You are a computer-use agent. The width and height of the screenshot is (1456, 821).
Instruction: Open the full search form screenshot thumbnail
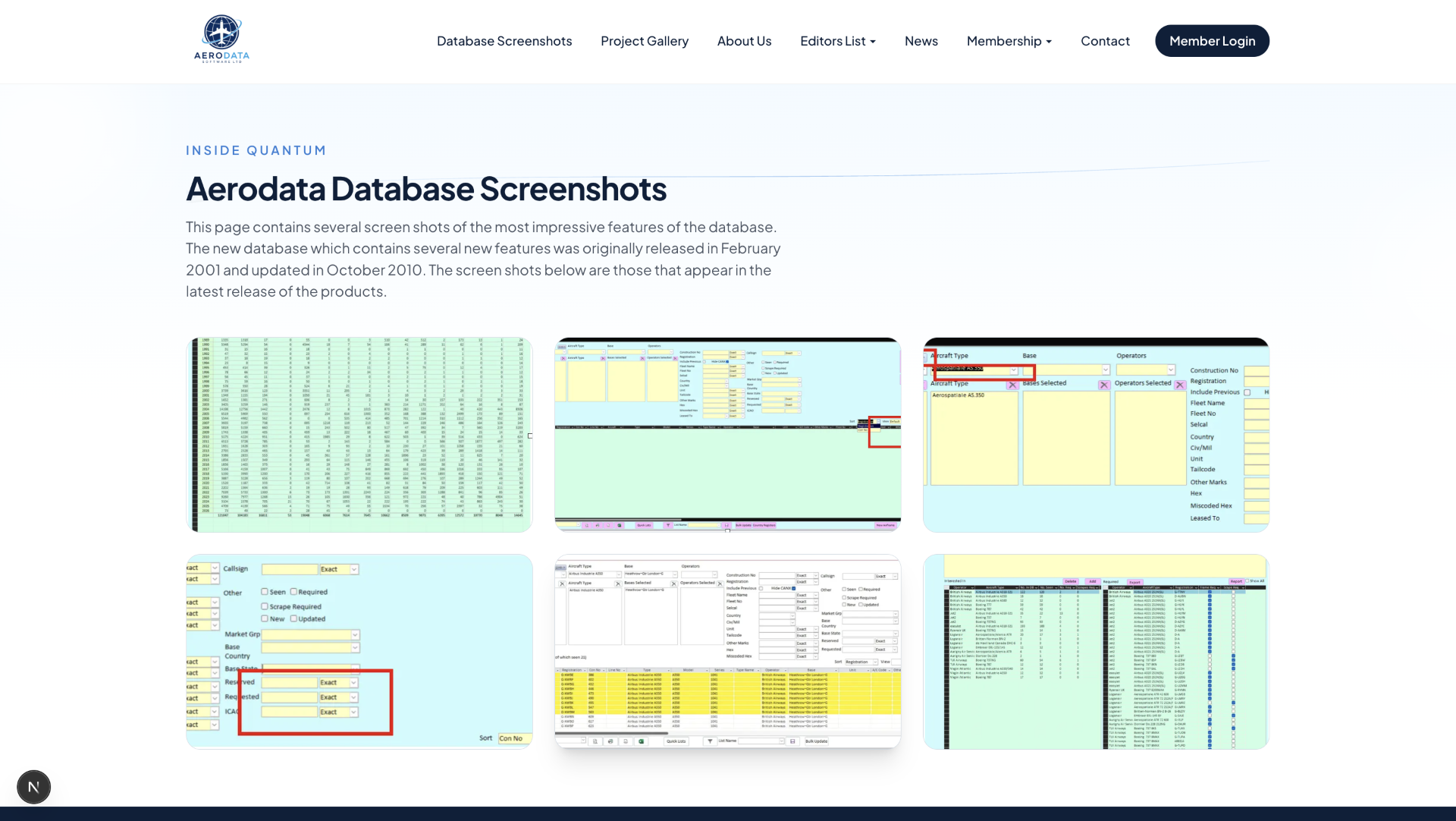(x=728, y=435)
